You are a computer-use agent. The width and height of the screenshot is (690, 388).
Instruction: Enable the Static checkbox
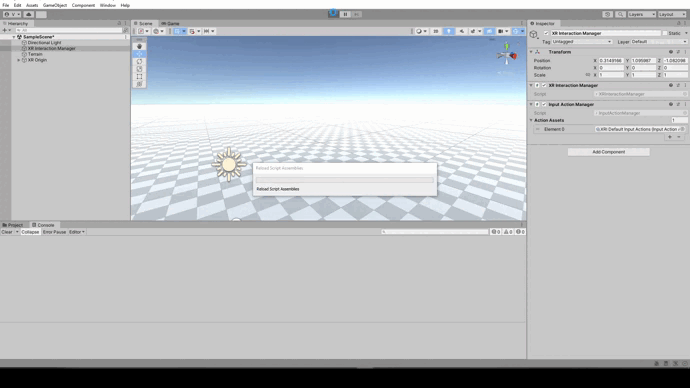(664, 33)
